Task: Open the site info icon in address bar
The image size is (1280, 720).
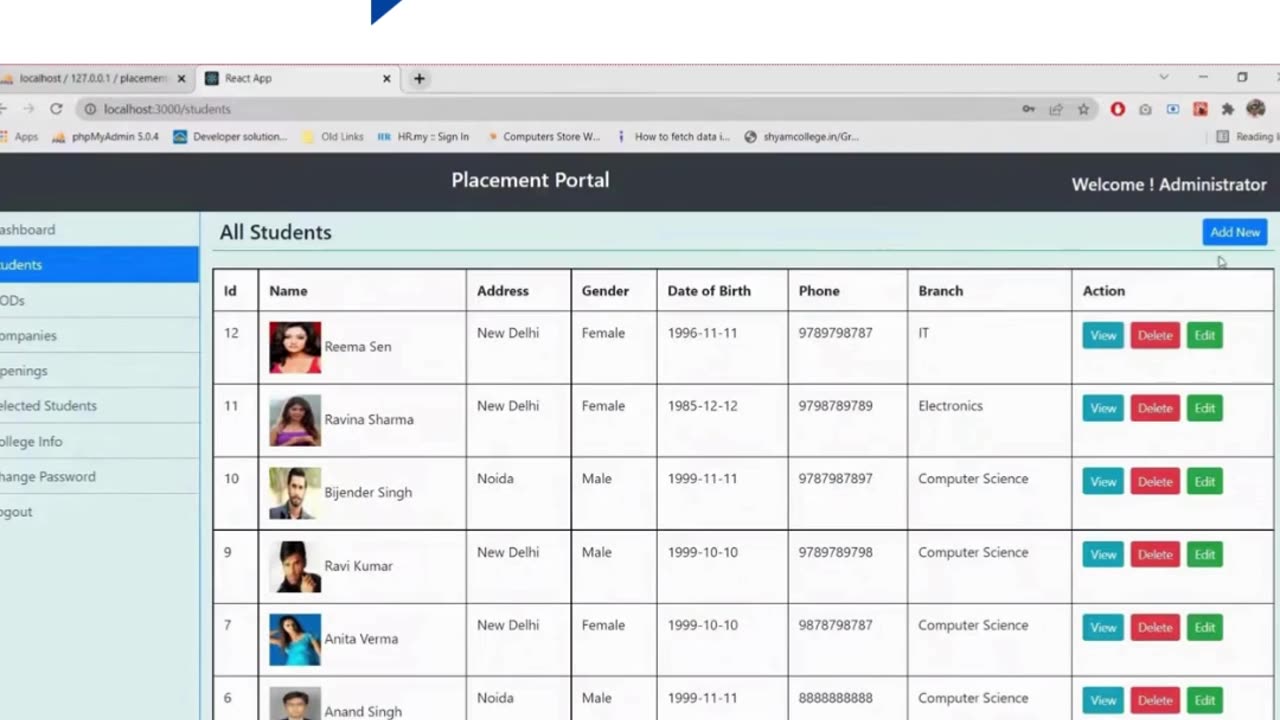Action: [x=90, y=109]
